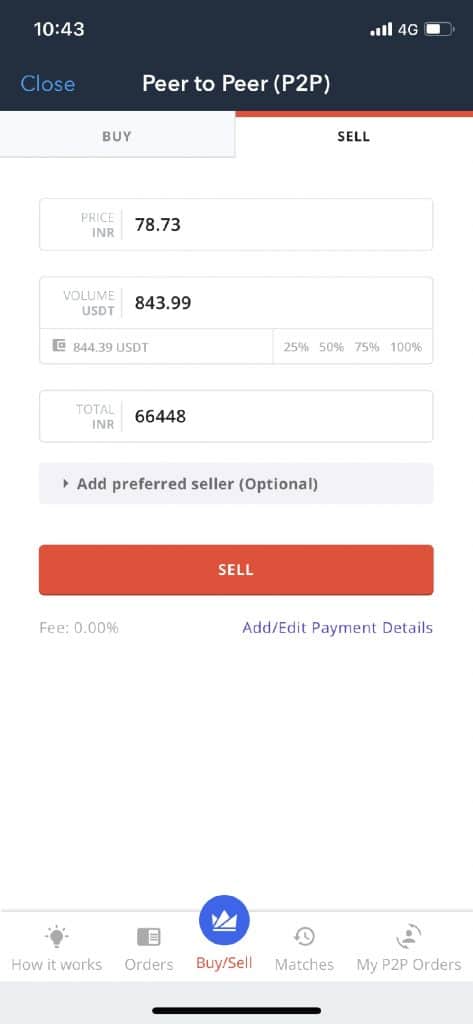Open Add/Edit Payment Details link
The image size is (473, 1024).
pyautogui.click(x=337, y=628)
